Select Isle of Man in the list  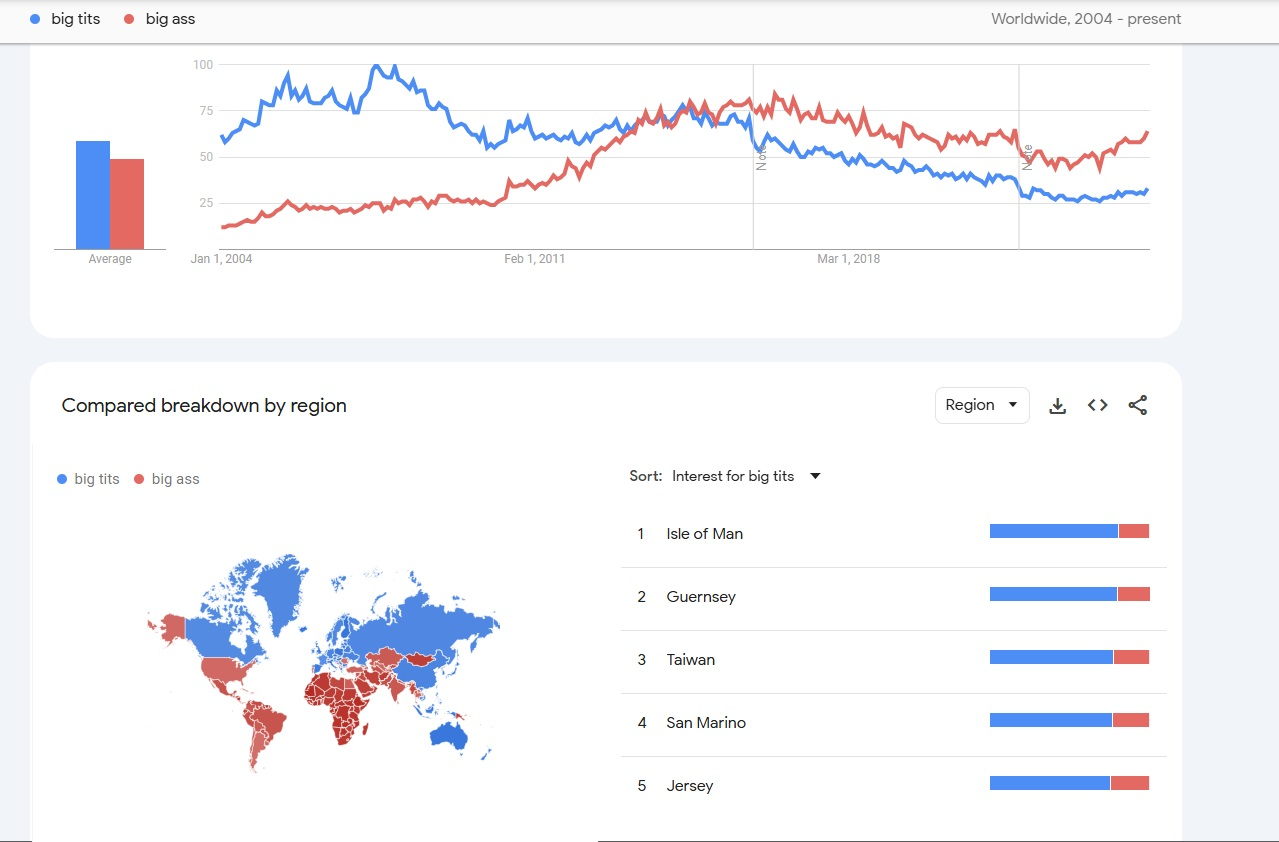(x=893, y=534)
